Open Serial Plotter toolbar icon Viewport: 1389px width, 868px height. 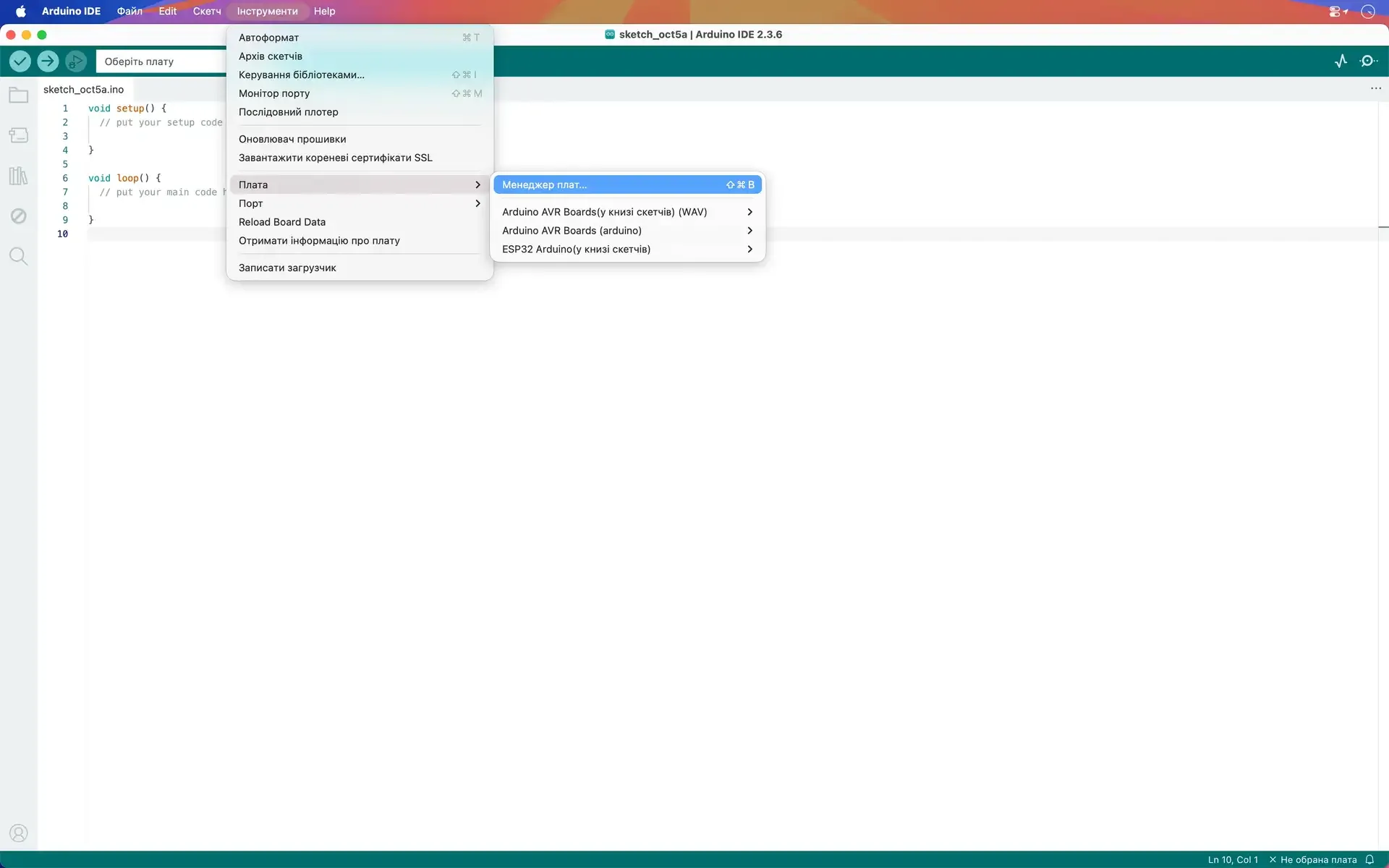(x=1341, y=61)
